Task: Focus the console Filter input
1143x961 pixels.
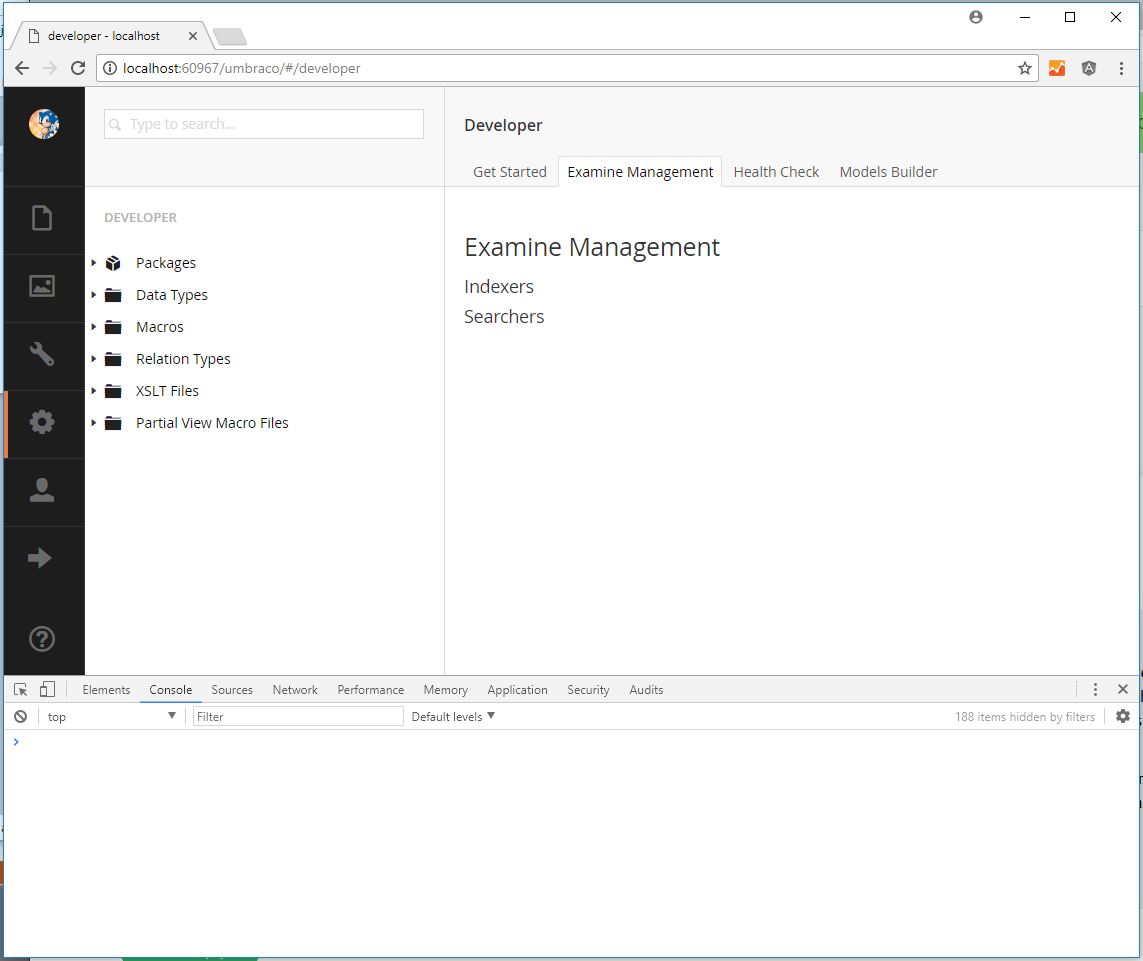Action: tap(297, 717)
